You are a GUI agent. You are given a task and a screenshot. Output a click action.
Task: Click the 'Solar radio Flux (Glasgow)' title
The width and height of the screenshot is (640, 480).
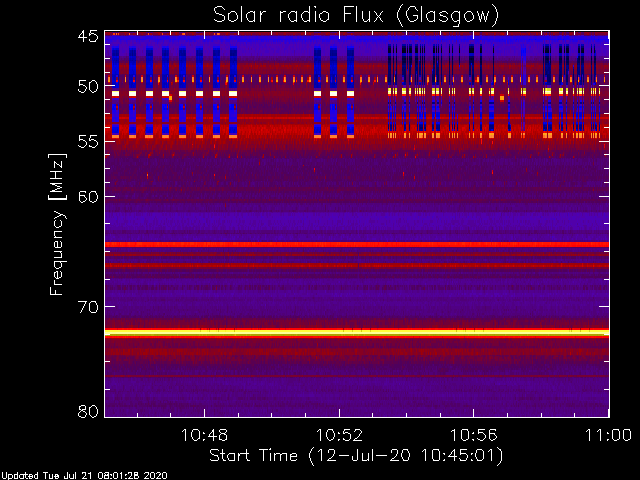click(356, 16)
